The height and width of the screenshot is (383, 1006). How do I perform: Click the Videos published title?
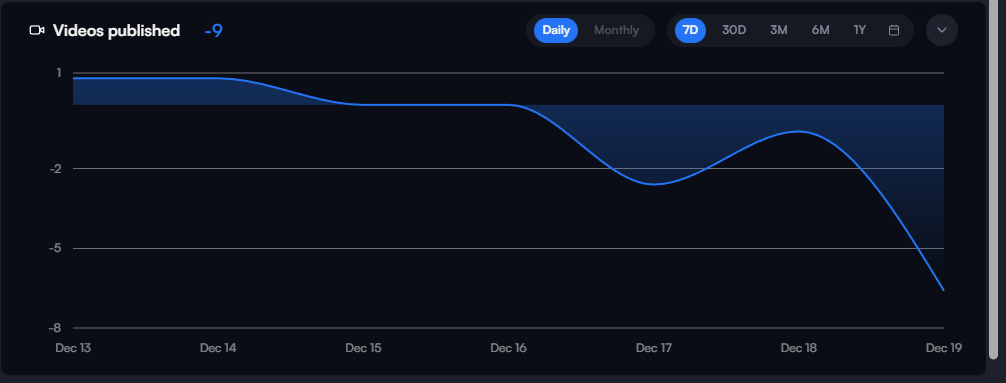coord(116,31)
